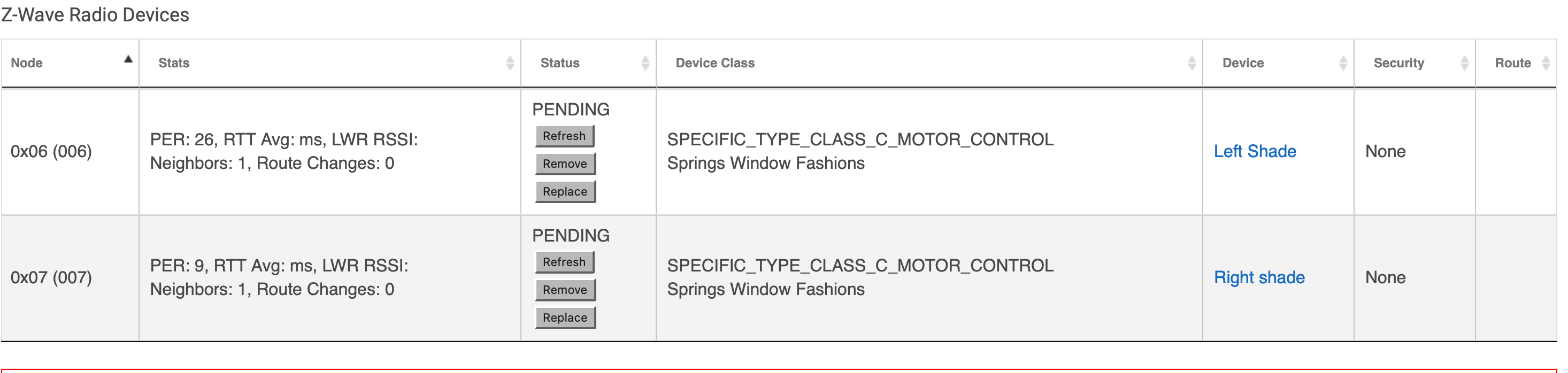This screenshot has height=373, width=1568.
Task: Select the Stats column header
Action: (x=174, y=63)
